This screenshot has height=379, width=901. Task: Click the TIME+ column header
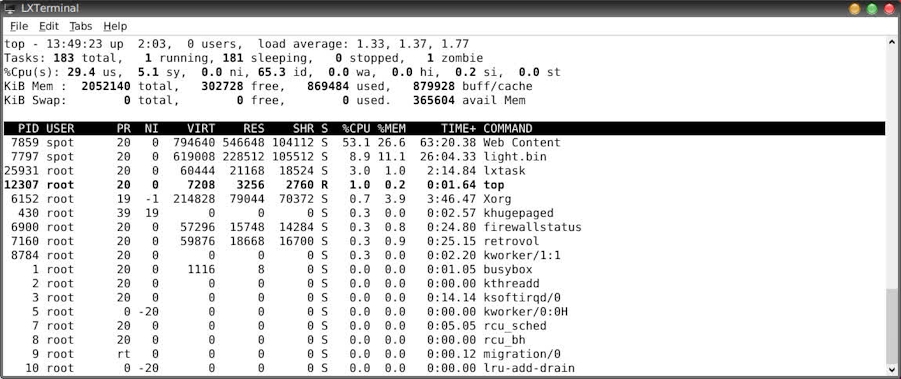(x=459, y=129)
